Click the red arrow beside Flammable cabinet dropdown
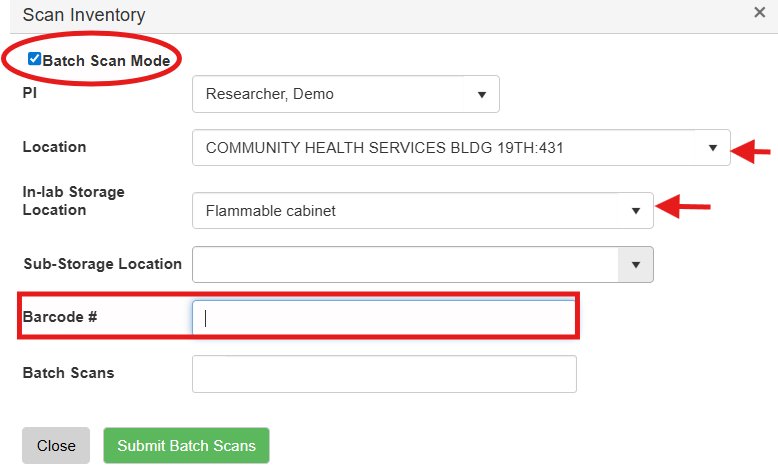 coord(686,208)
